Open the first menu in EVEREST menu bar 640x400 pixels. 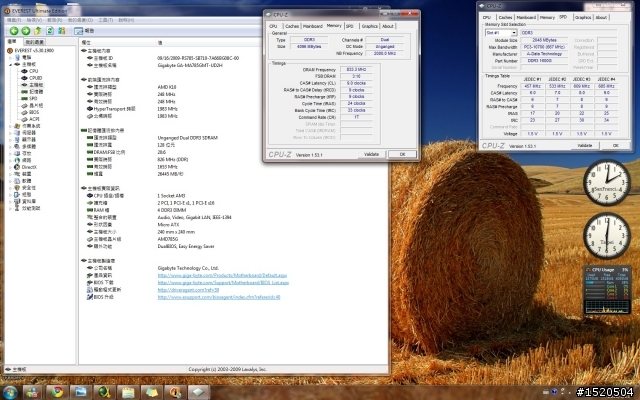point(14,20)
